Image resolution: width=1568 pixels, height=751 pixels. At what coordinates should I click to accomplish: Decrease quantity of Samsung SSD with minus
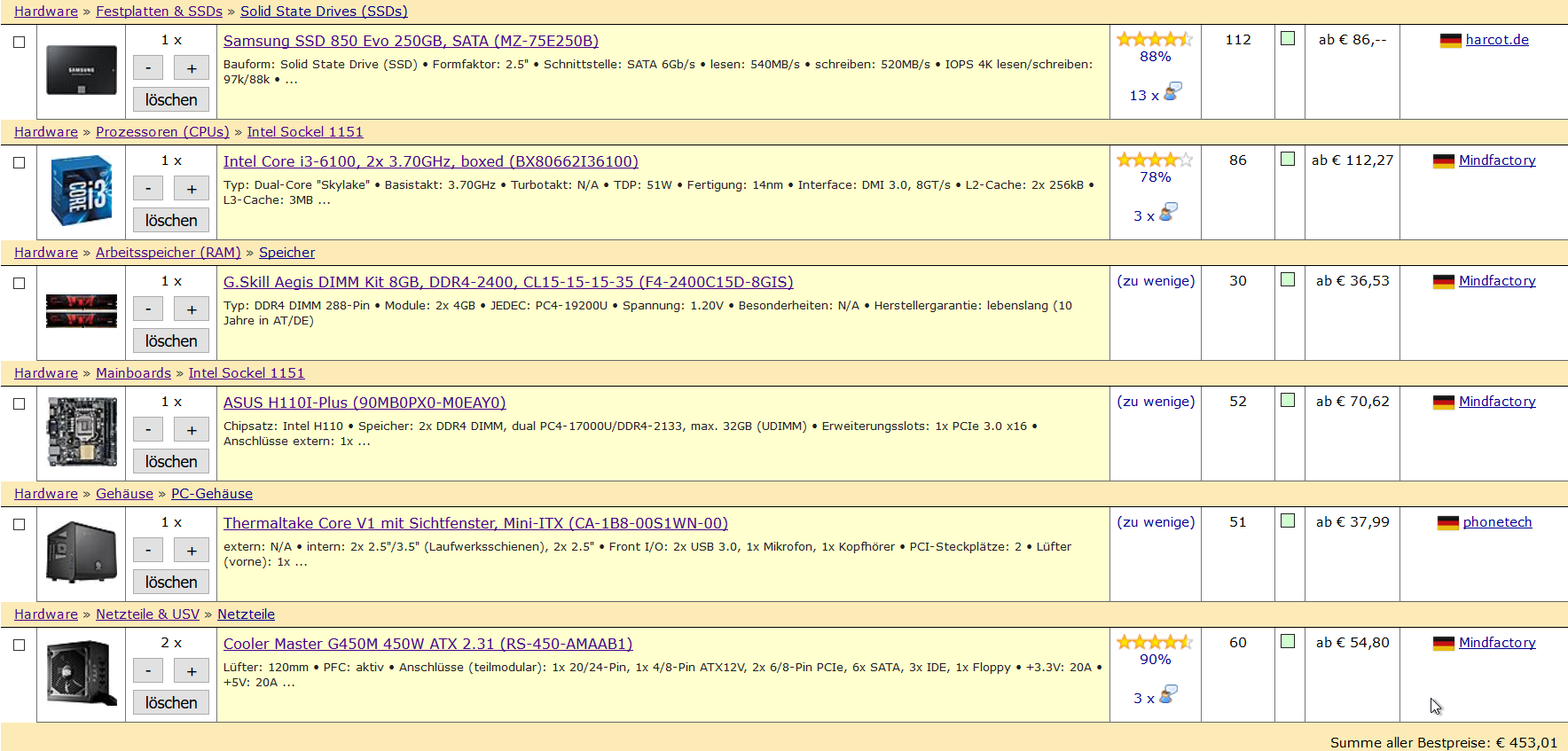coord(148,68)
